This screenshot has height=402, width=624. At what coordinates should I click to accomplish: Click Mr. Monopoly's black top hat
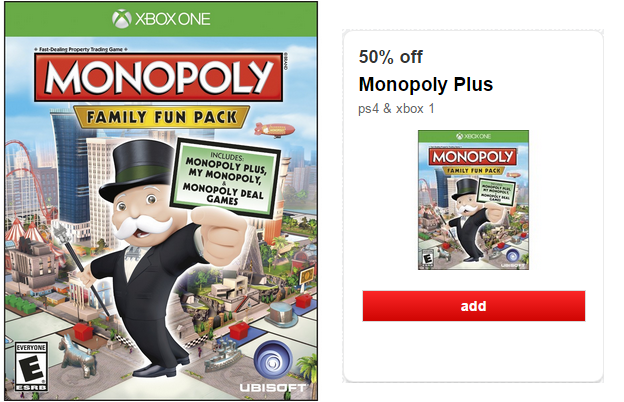[137, 169]
